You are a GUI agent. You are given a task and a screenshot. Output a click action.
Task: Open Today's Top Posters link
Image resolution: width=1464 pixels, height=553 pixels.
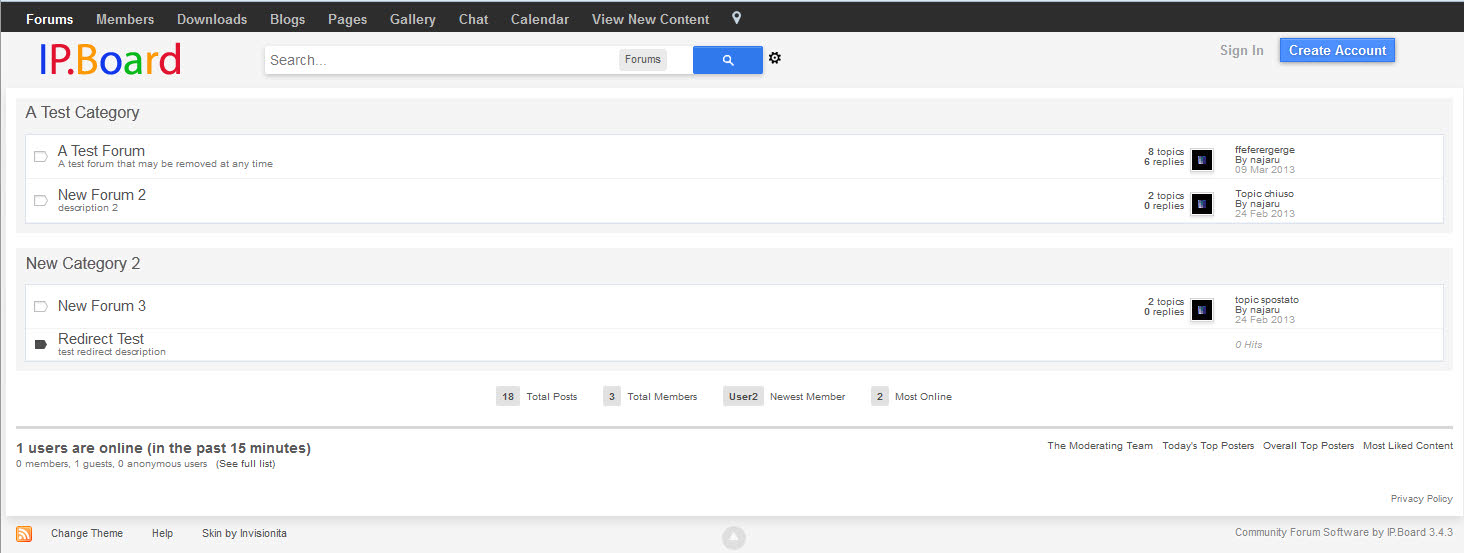pyautogui.click(x=1207, y=446)
